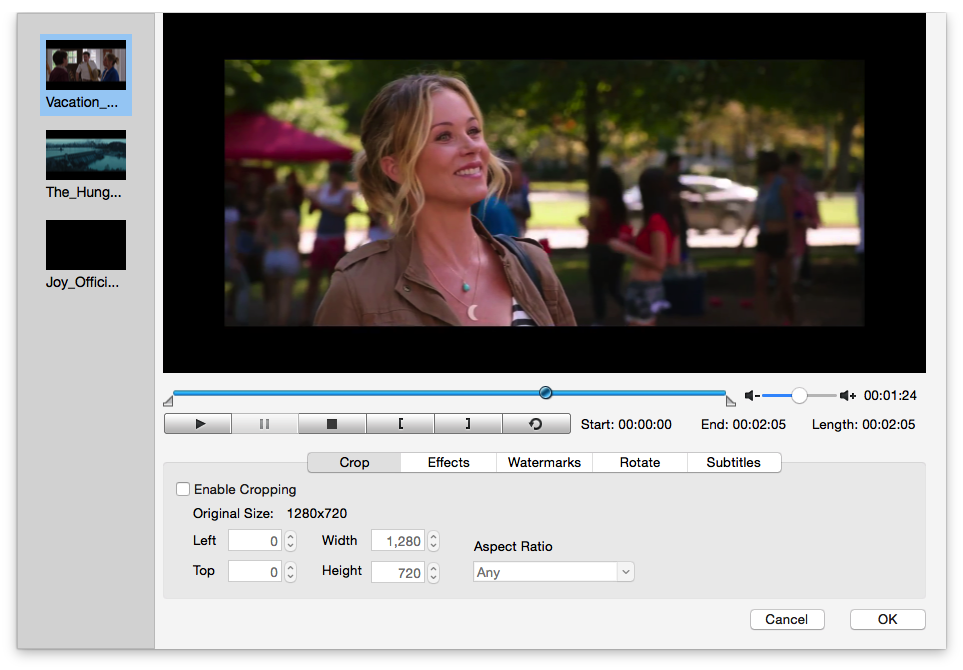Viewport: 963px width, 670px height.
Task: Click the Top crop value field
Action: tap(255, 571)
